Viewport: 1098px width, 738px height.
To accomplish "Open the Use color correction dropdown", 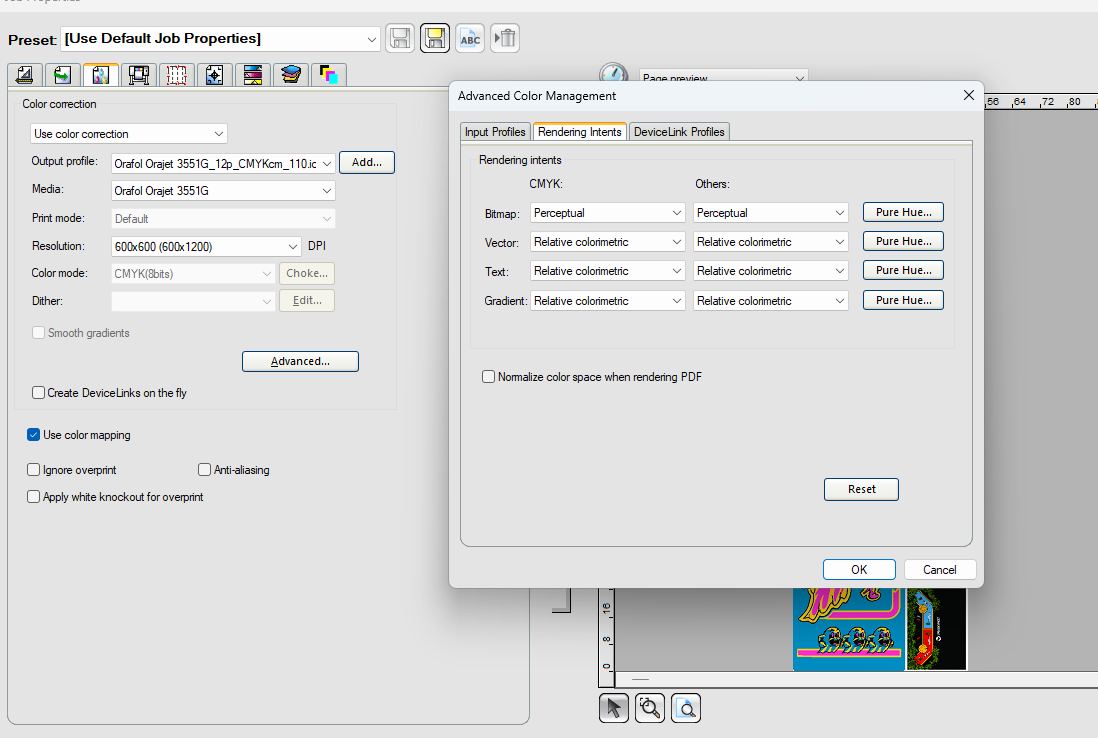I will pyautogui.click(x=129, y=134).
